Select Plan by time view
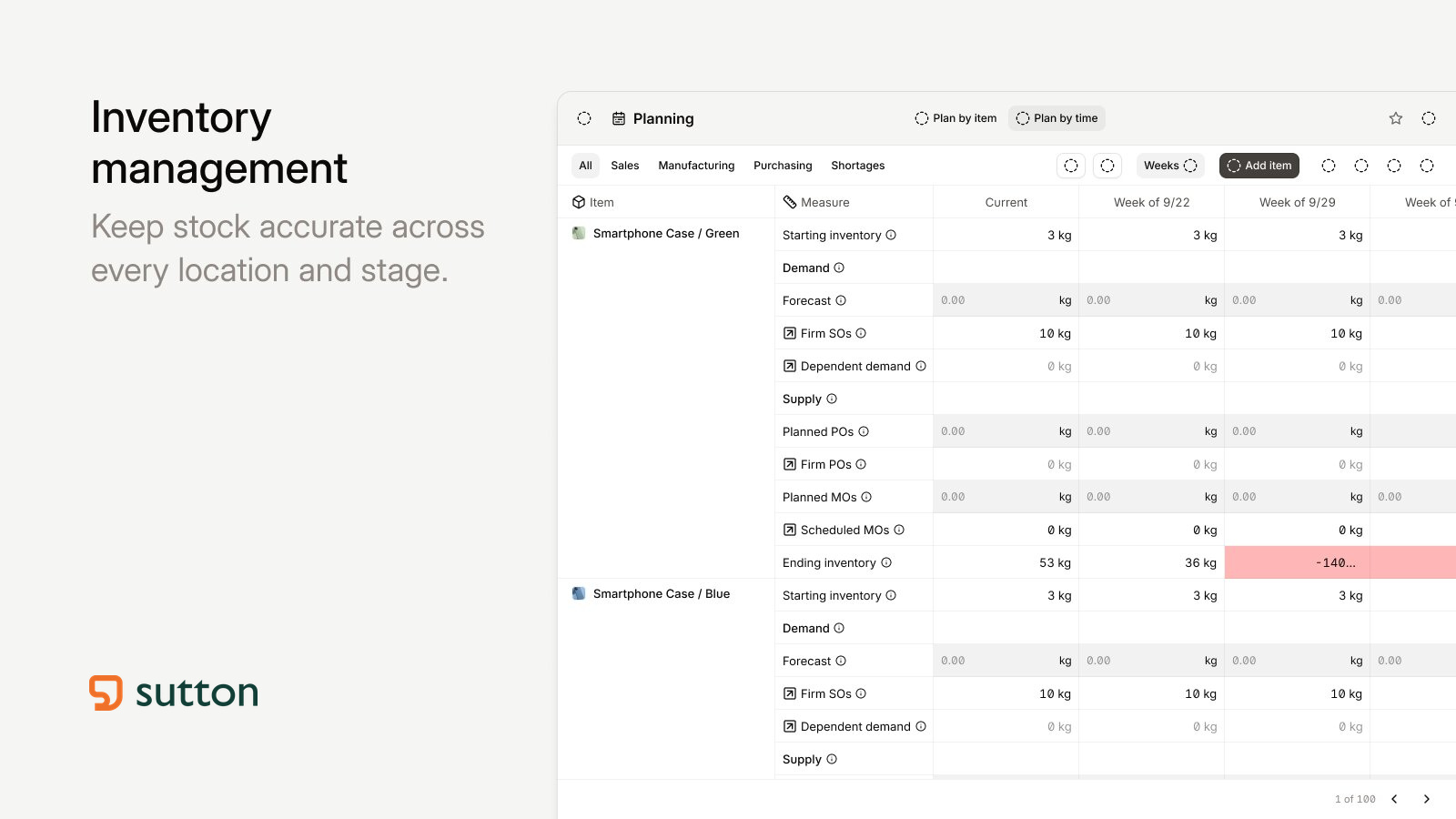This screenshot has width=1456, height=819. pyautogui.click(x=1057, y=118)
